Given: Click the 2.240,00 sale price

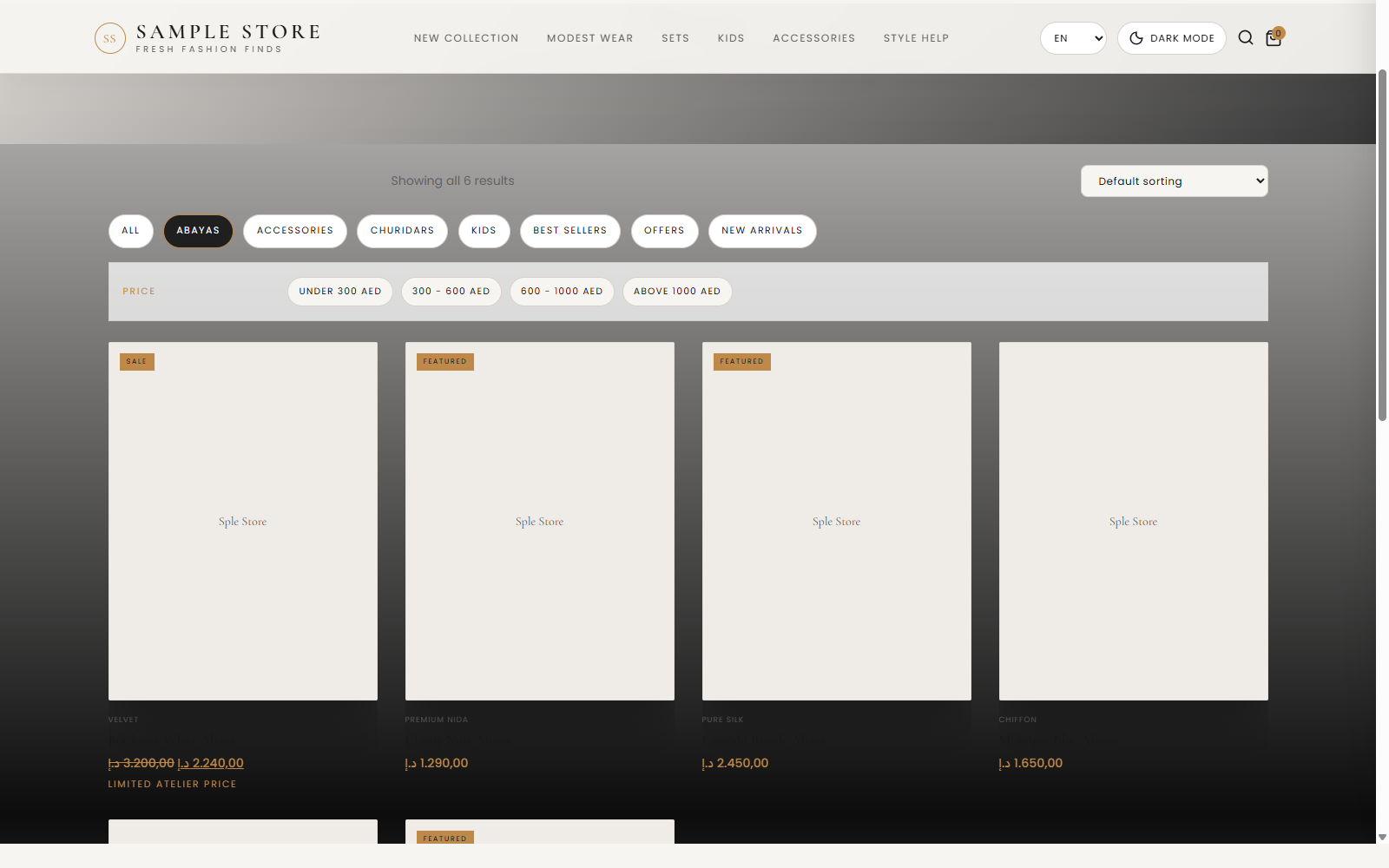Looking at the screenshot, I should [210, 763].
